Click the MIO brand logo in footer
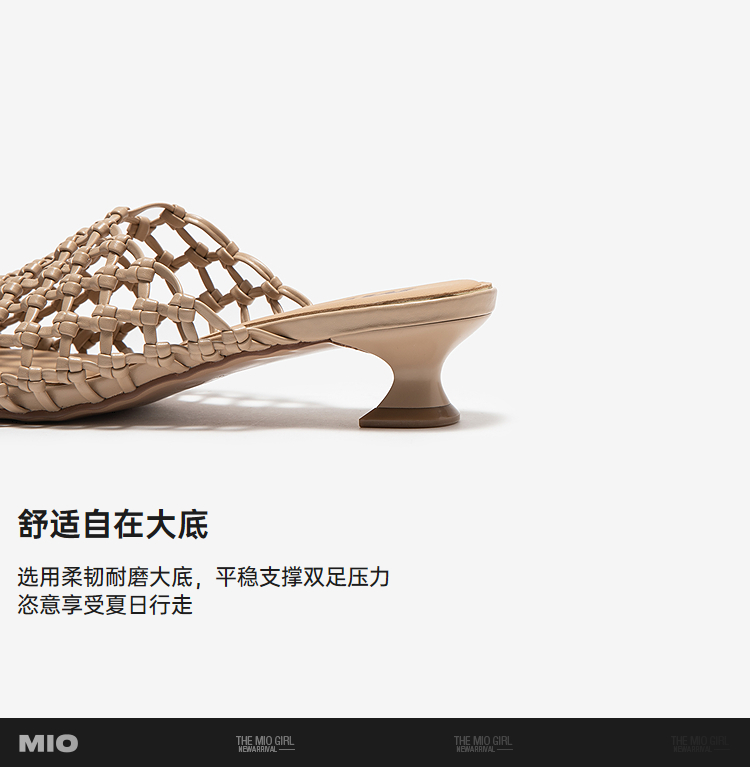 pyautogui.click(x=48, y=743)
